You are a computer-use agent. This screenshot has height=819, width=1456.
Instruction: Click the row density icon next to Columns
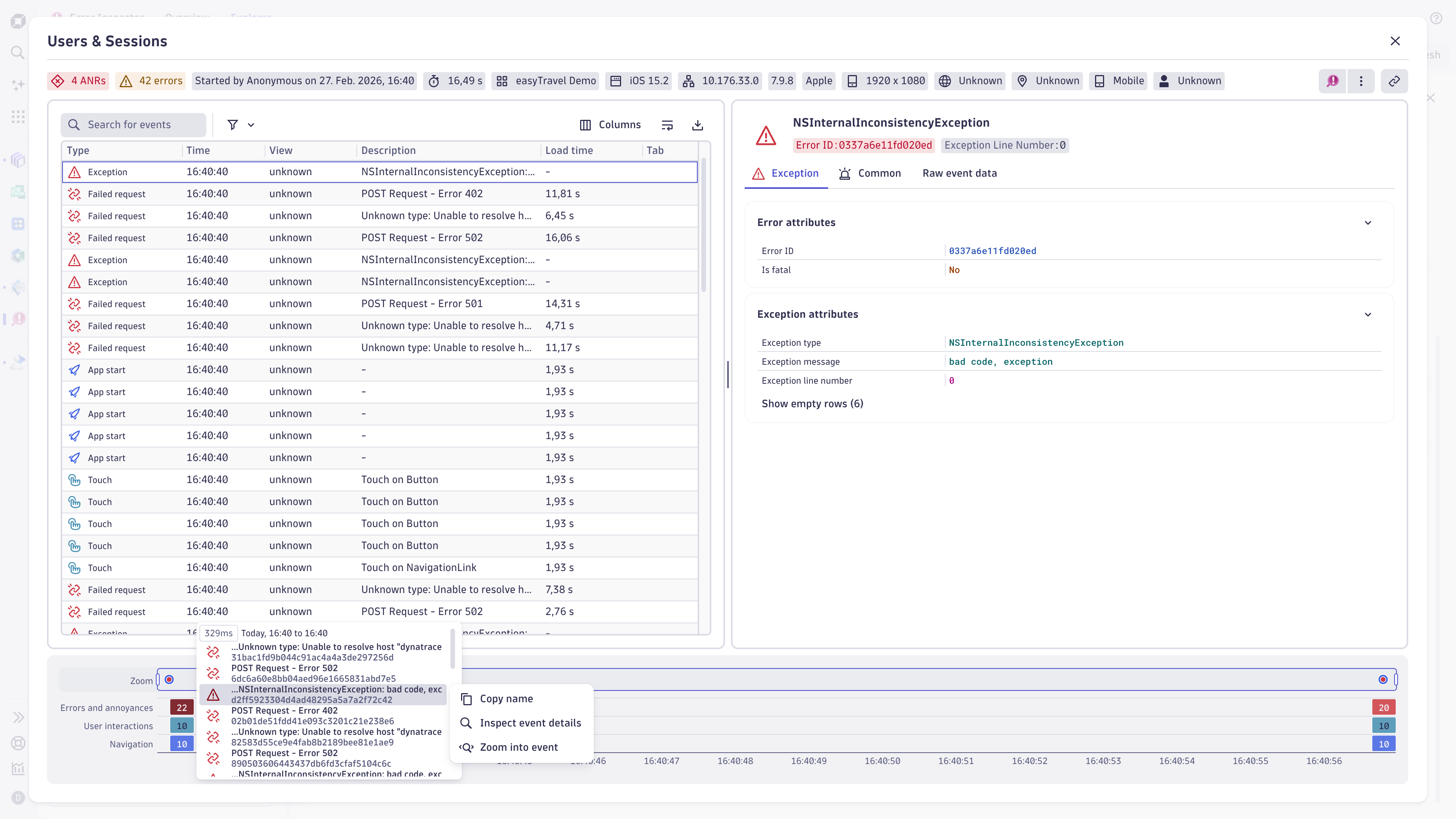tap(667, 124)
